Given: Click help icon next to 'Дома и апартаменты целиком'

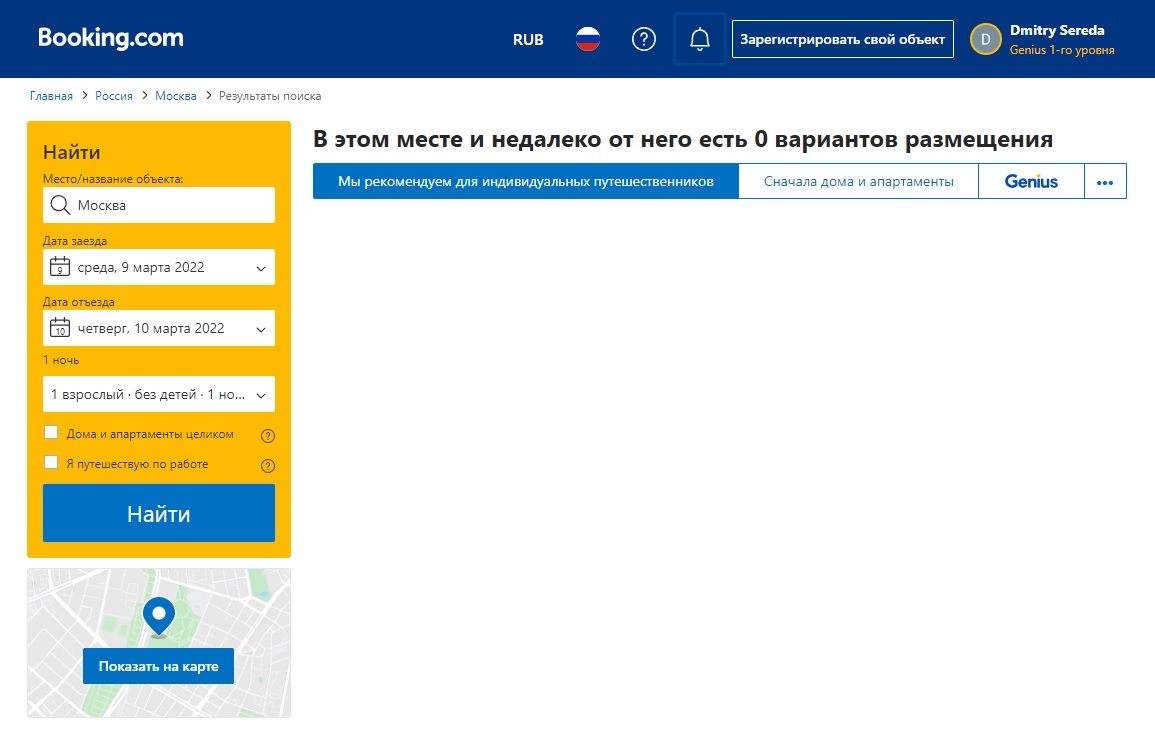Looking at the screenshot, I should [267, 436].
